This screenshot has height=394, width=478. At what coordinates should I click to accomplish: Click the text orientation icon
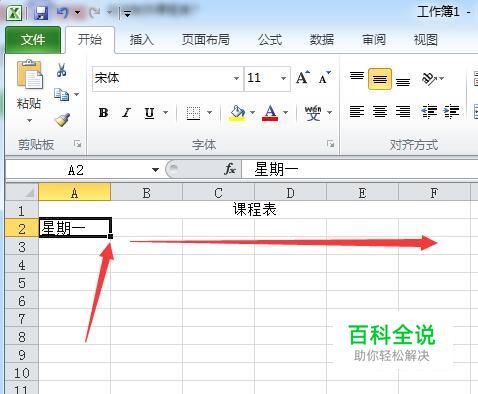(x=430, y=79)
